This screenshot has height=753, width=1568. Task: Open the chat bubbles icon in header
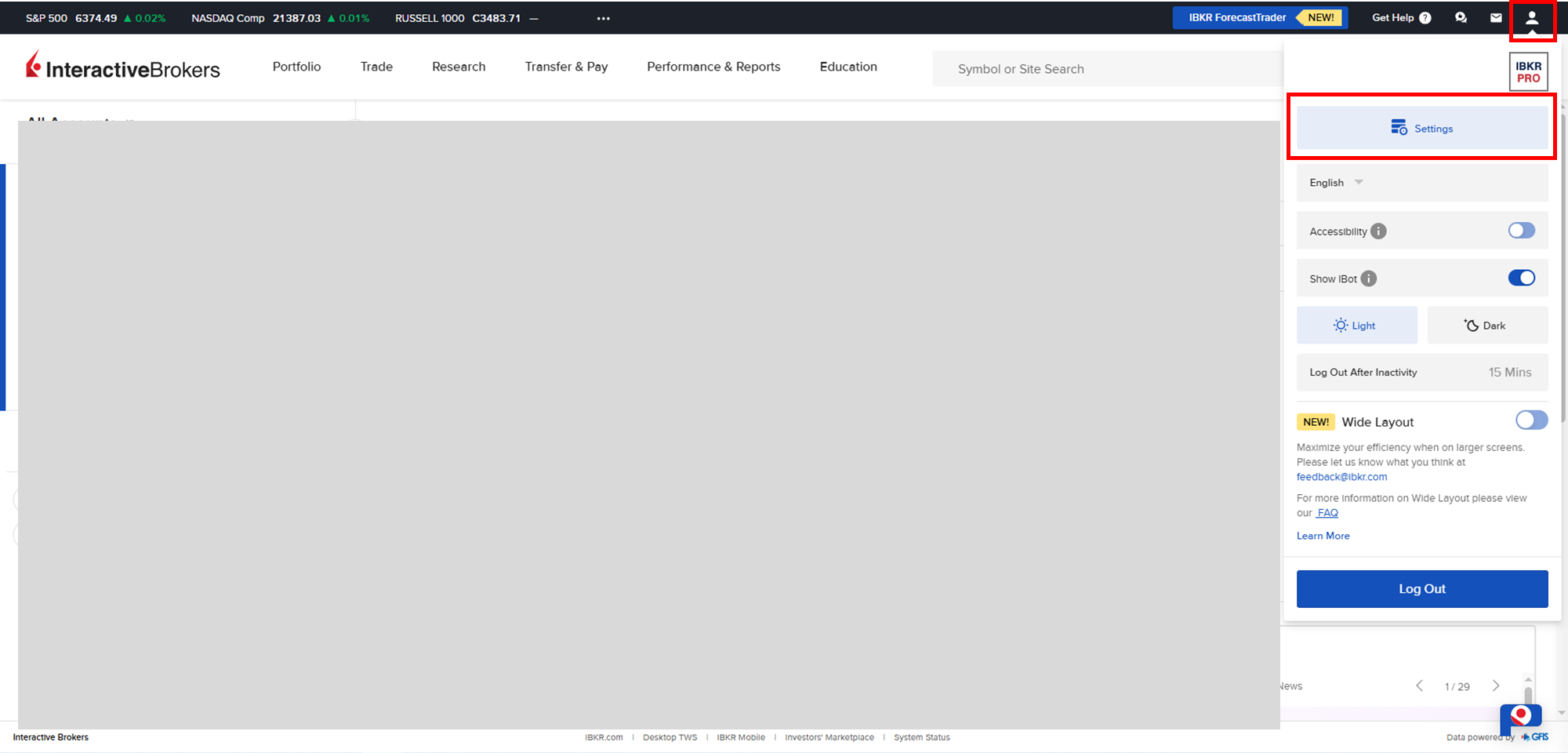point(1461,18)
